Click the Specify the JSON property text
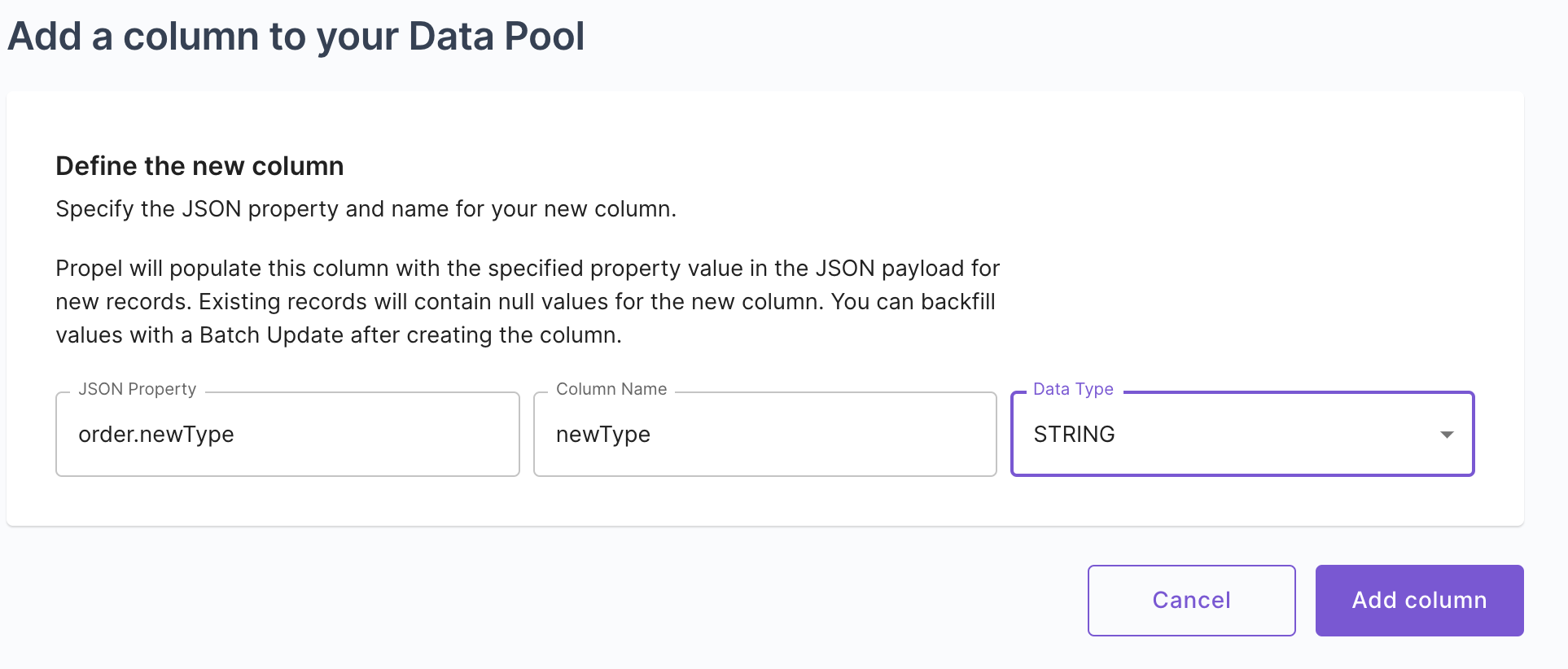Screen dimensions: 1568x669 pyautogui.click(x=365, y=208)
